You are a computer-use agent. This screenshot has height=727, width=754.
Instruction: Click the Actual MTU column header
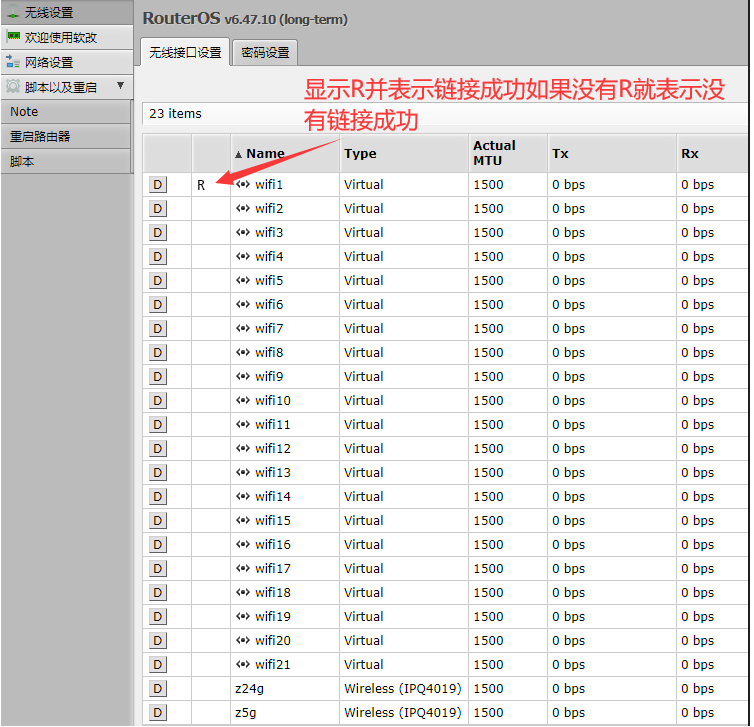click(508, 153)
